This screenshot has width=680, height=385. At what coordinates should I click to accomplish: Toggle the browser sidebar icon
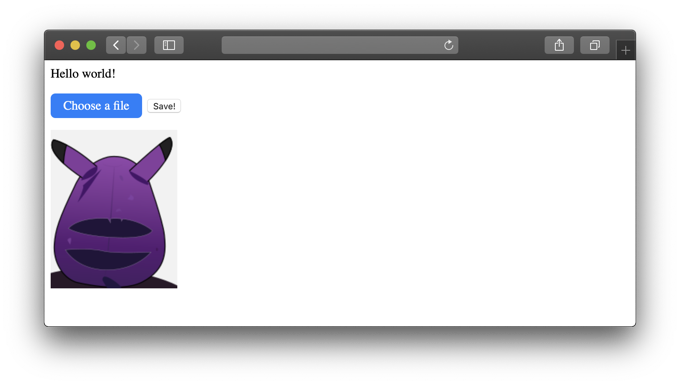tap(169, 45)
